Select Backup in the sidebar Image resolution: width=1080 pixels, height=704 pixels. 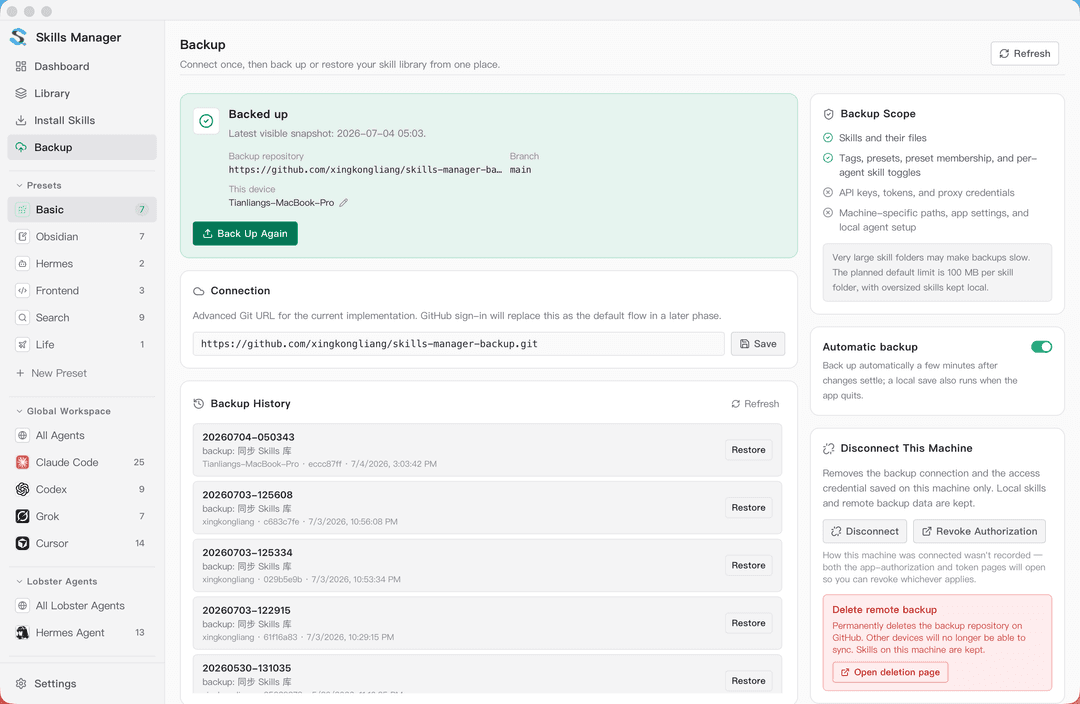tap(82, 147)
